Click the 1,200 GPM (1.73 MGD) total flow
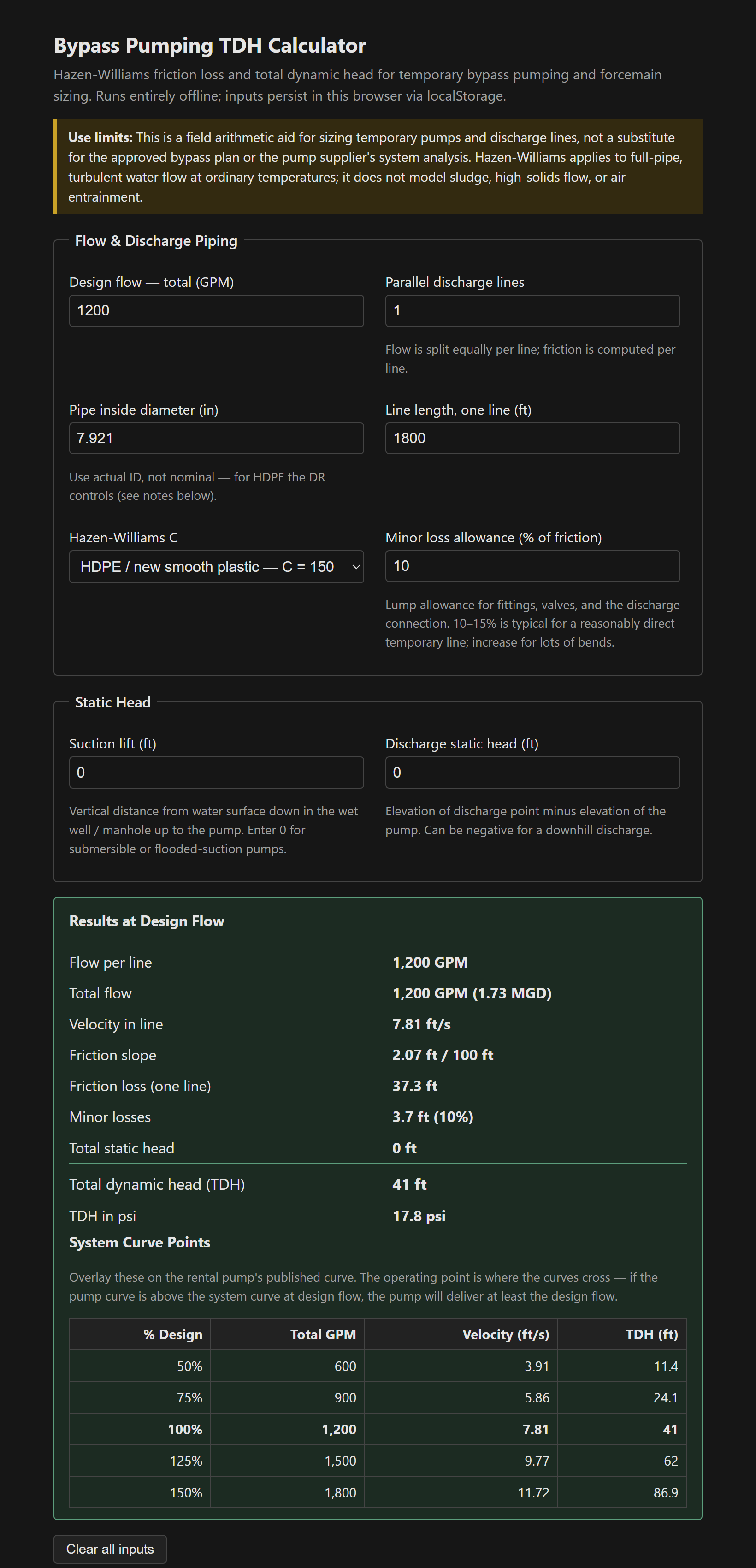The width and height of the screenshot is (756, 1568). click(x=472, y=993)
